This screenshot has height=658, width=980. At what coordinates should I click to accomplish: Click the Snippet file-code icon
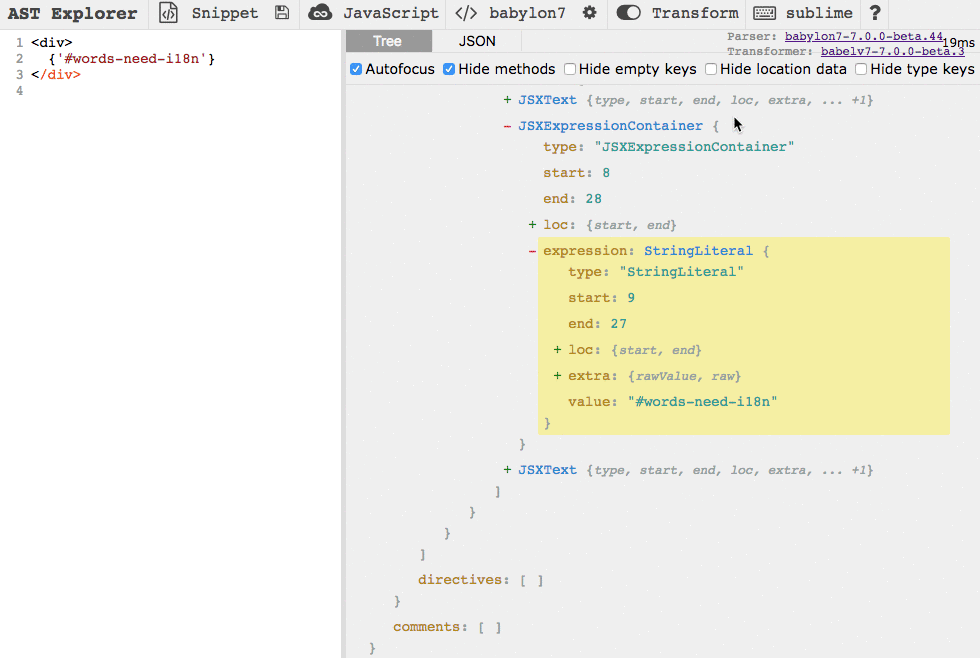pyautogui.click(x=168, y=12)
